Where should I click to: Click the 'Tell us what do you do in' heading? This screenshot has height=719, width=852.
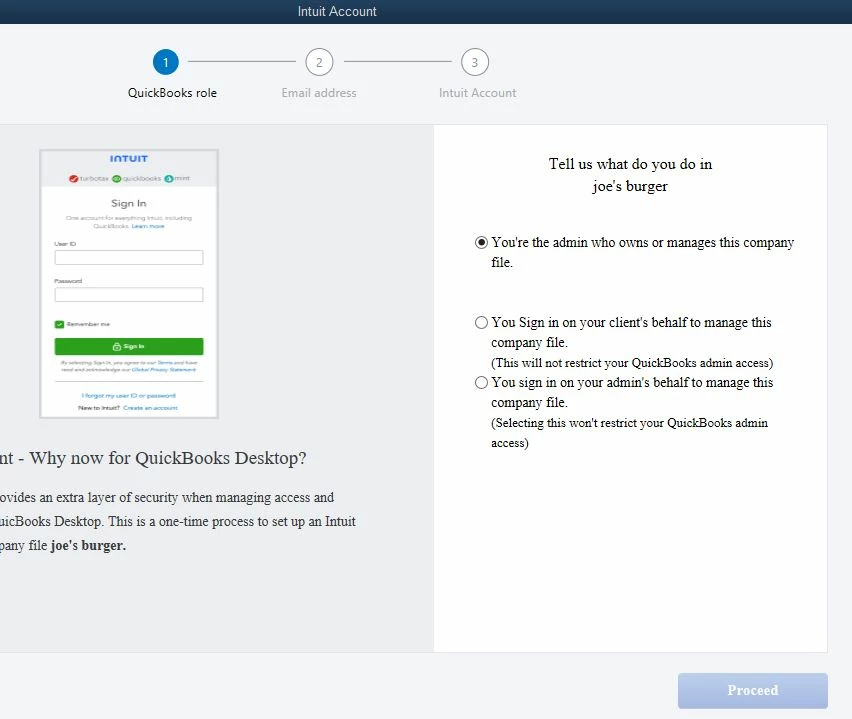coord(630,164)
